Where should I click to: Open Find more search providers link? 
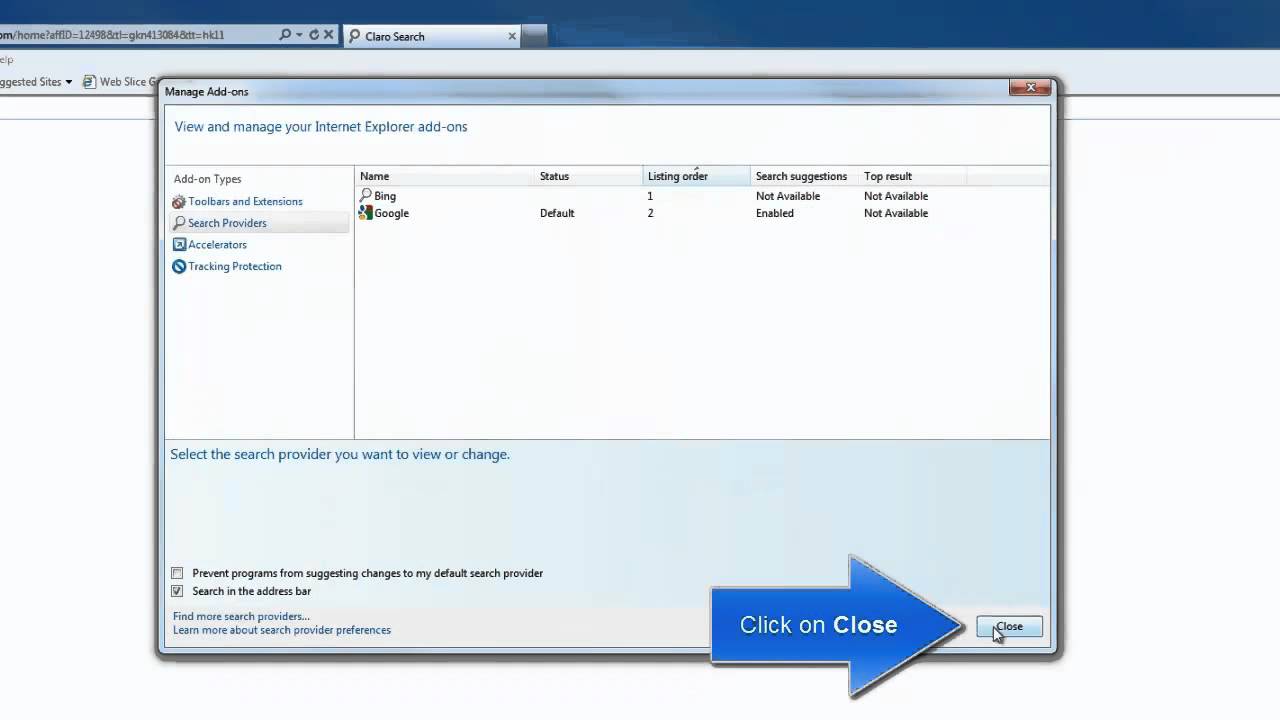[241, 616]
